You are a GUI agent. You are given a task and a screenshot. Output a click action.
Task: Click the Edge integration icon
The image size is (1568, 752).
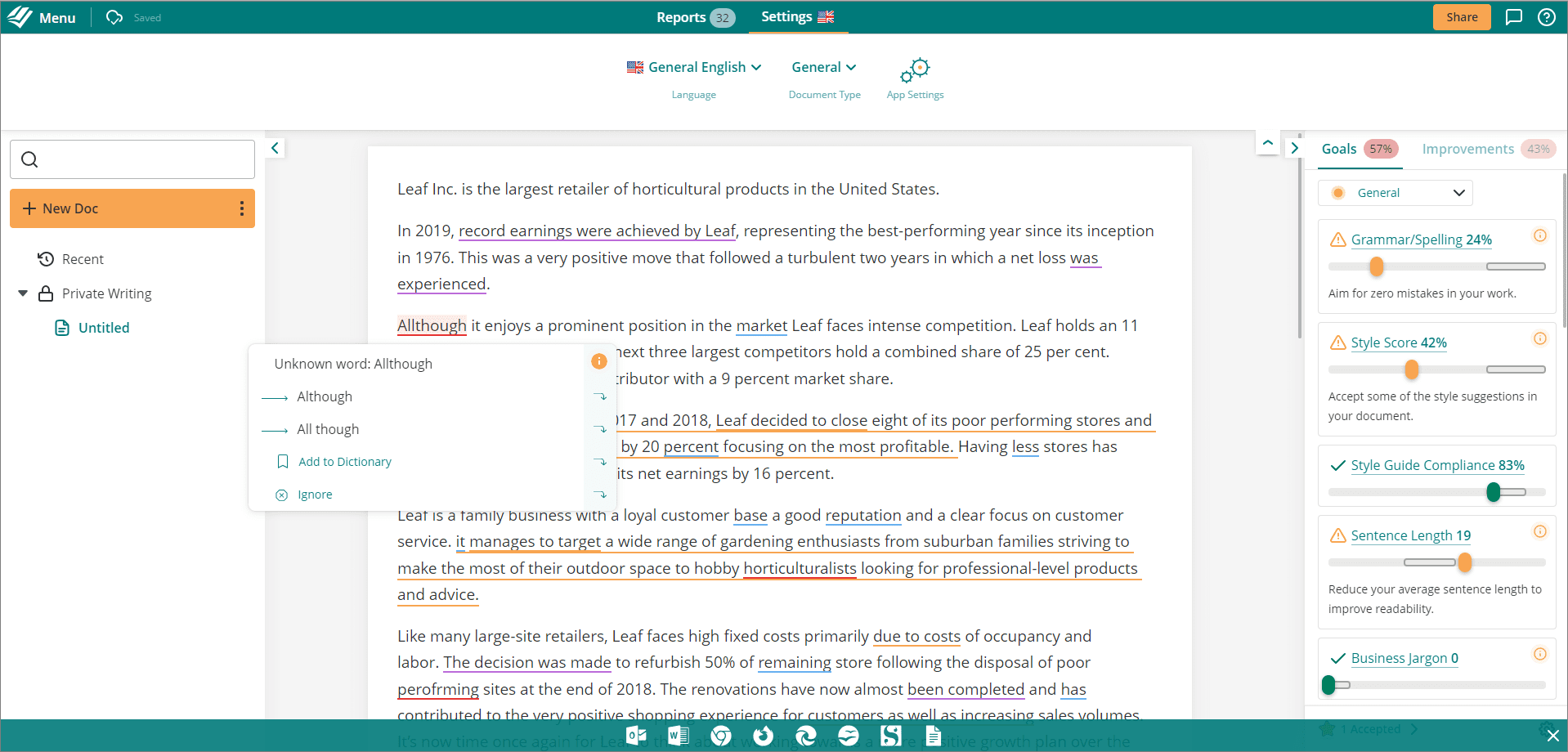[805, 736]
